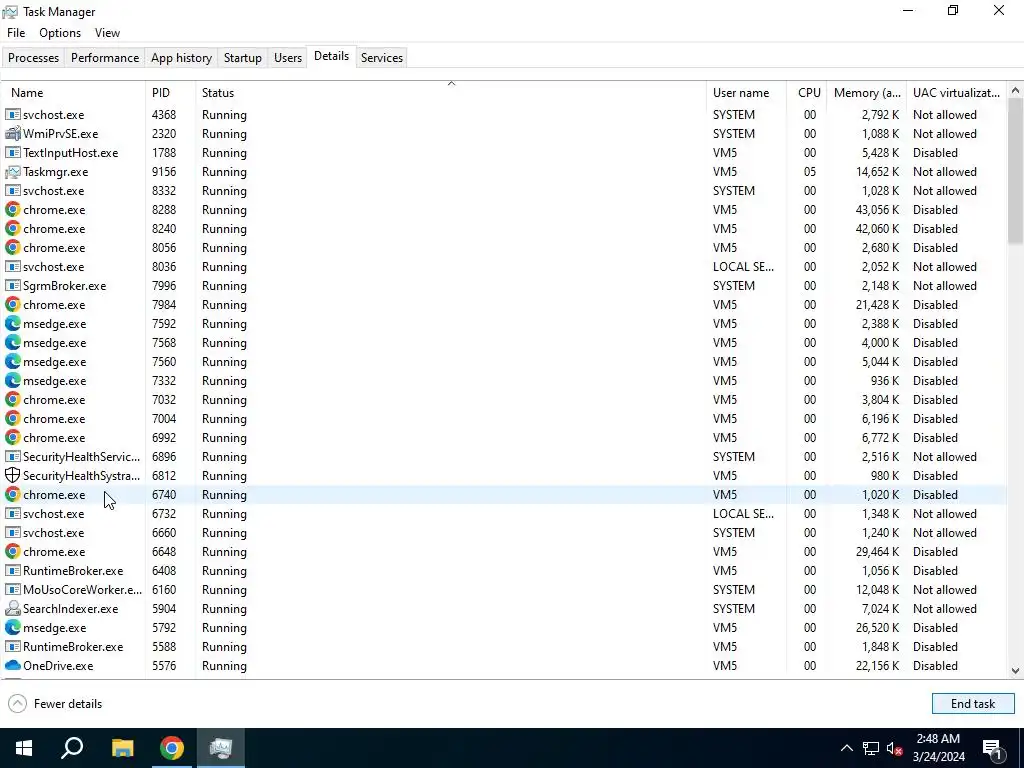The image size is (1024, 768).
Task: Click memory value 12,048 K
Action: [876, 590]
